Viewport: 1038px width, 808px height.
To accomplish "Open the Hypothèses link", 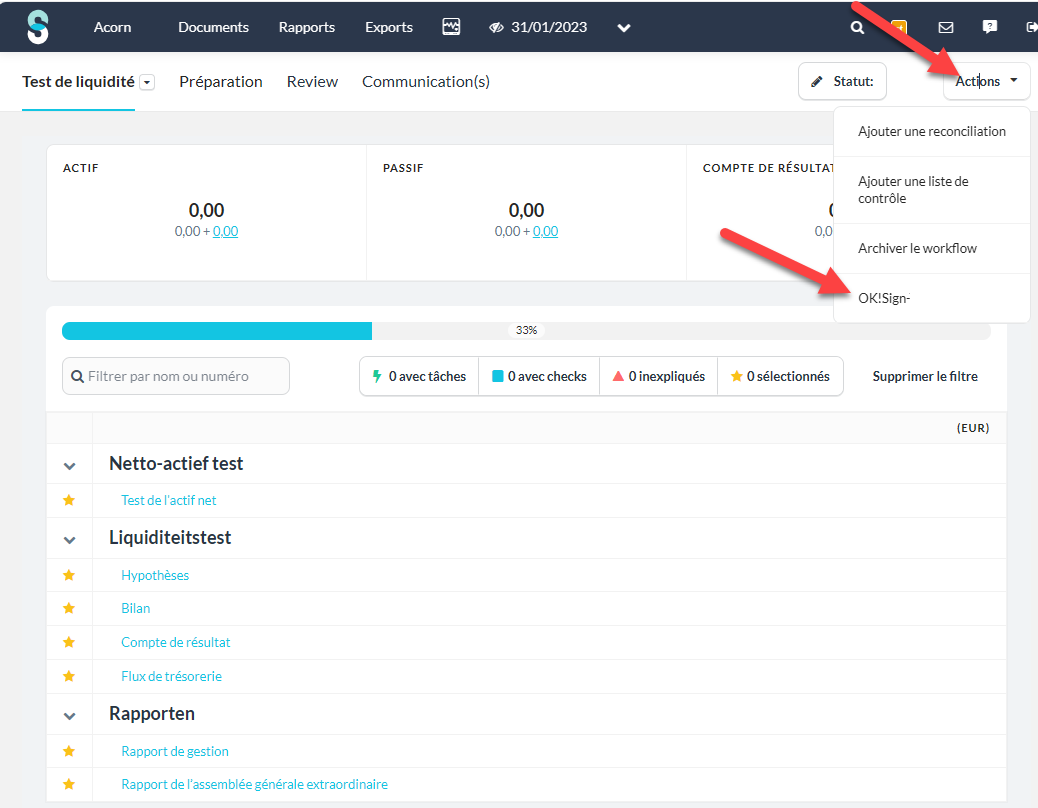I will (155, 575).
